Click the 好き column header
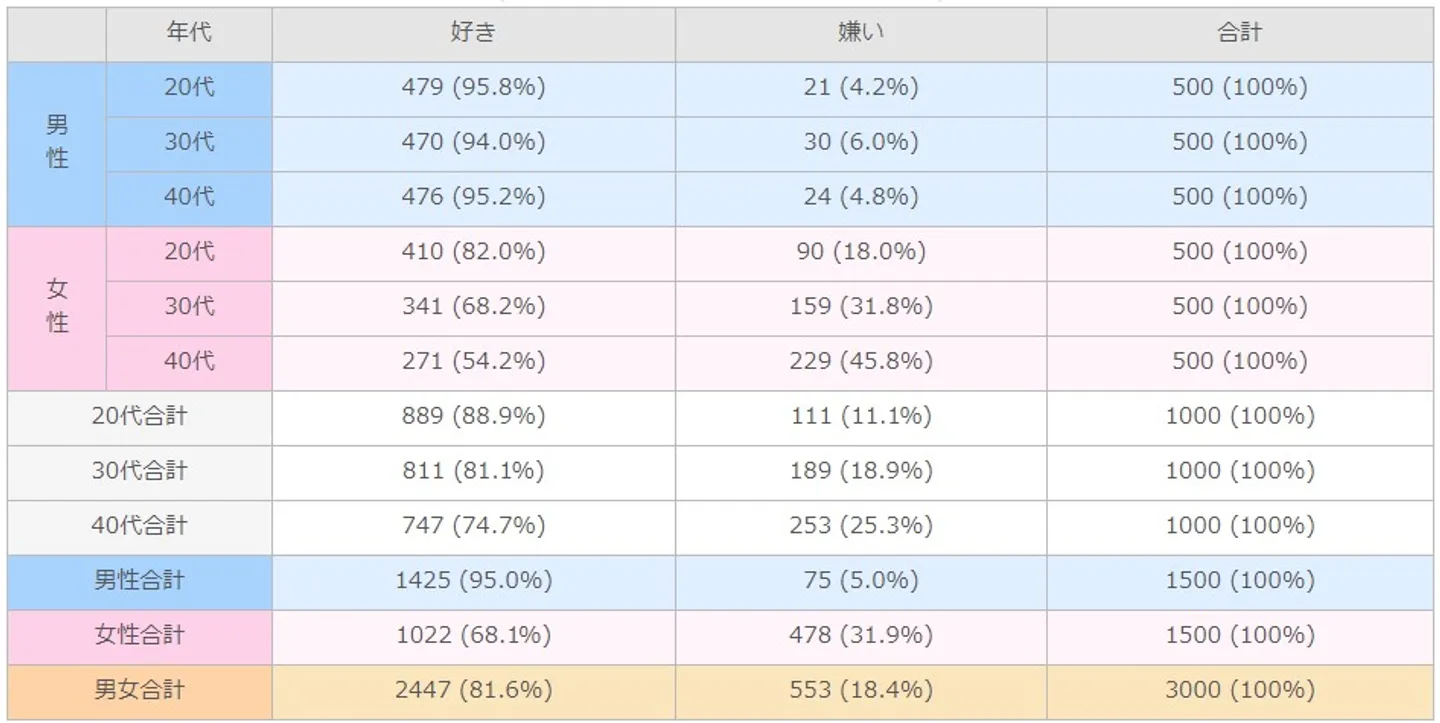 point(473,33)
